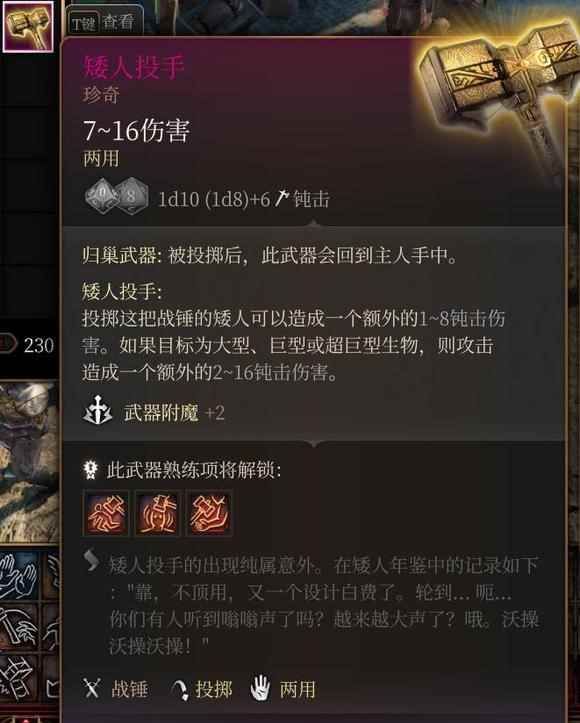
Task: Click the T键 查看 inspect button
Action: click(x=103, y=22)
